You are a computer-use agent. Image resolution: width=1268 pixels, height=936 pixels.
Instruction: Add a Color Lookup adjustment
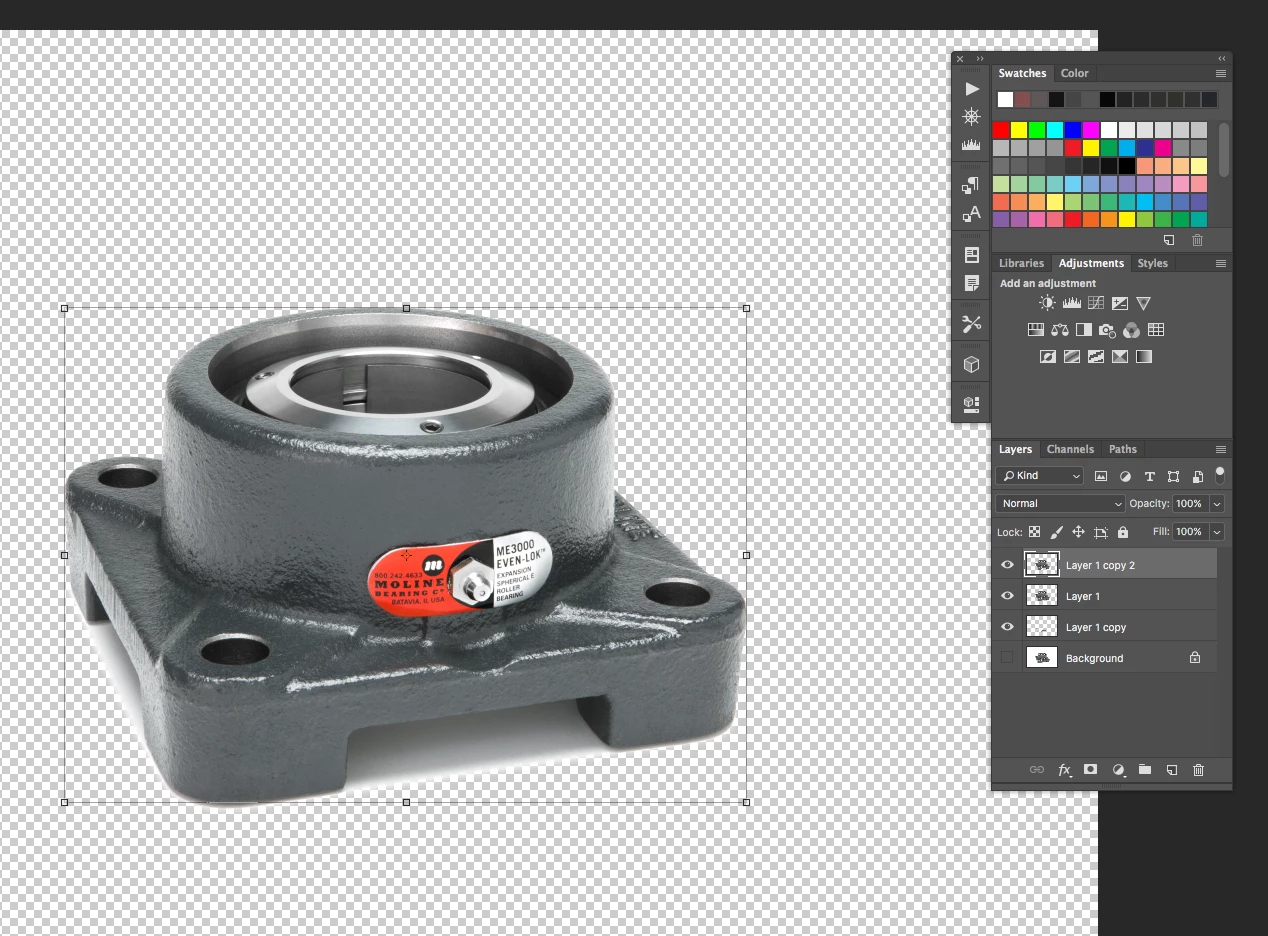[1156, 330]
